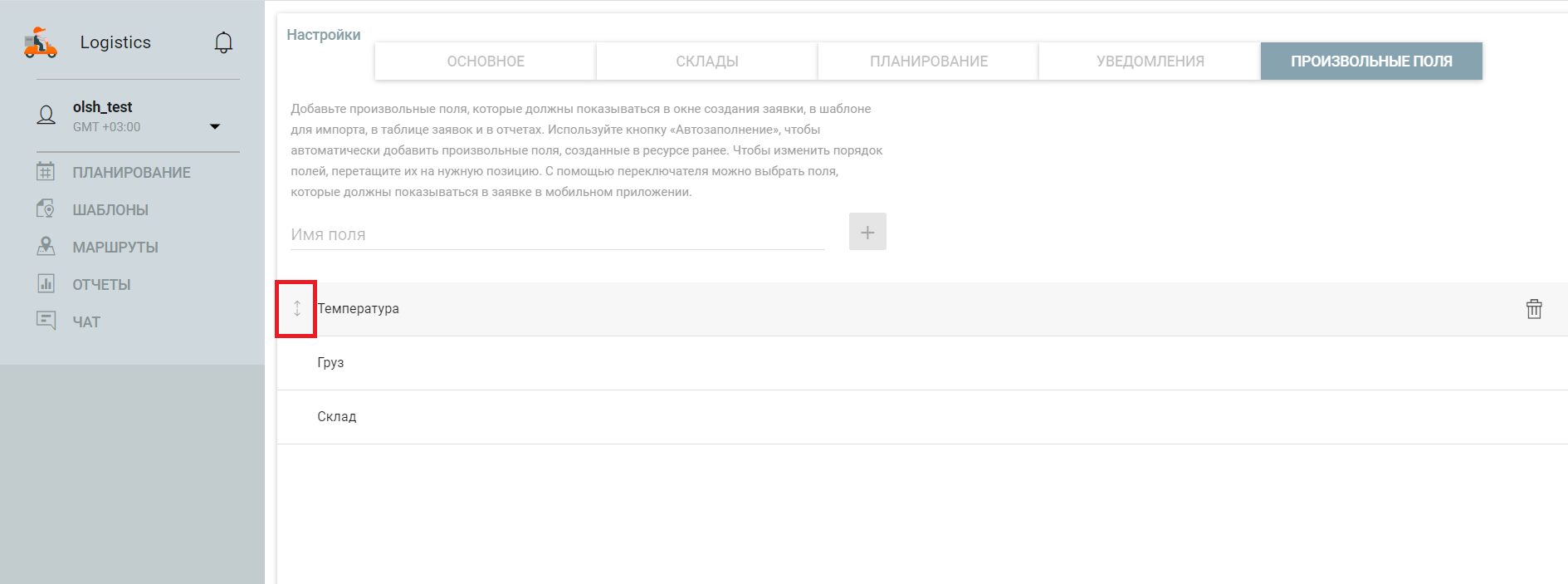Open Отчеты from the sidebar
Image resolution: width=1568 pixels, height=584 pixels.
click(x=101, y=285)
